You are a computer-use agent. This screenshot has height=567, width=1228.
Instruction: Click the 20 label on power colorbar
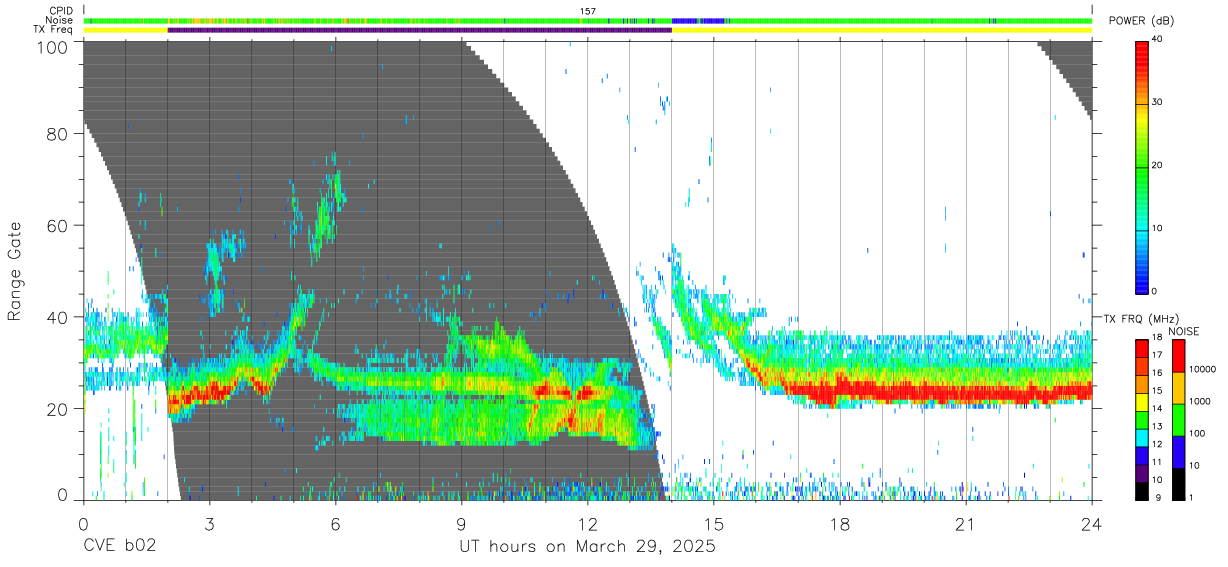1158,166
